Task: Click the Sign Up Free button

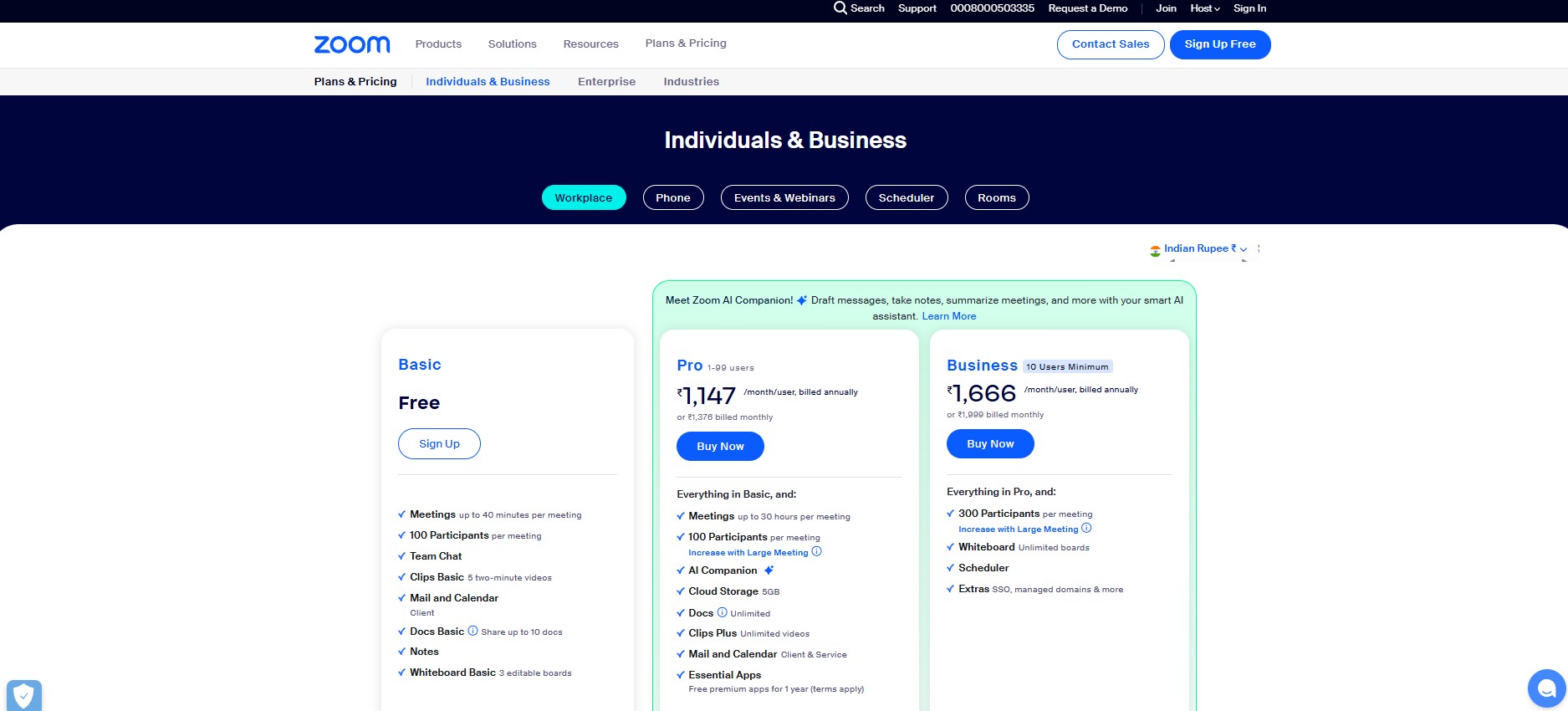Action: pyautogui.click(x=1220, y=44)
